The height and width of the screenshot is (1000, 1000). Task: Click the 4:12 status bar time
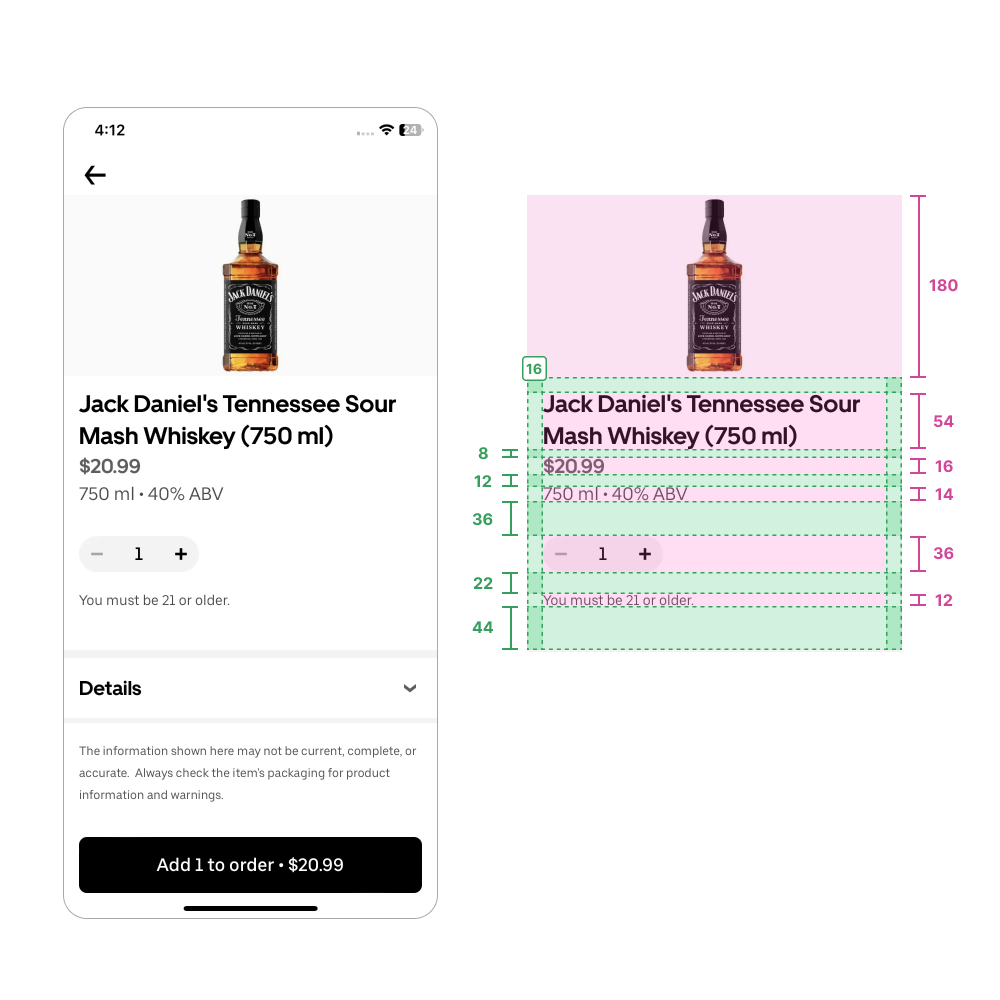point(110,130)
